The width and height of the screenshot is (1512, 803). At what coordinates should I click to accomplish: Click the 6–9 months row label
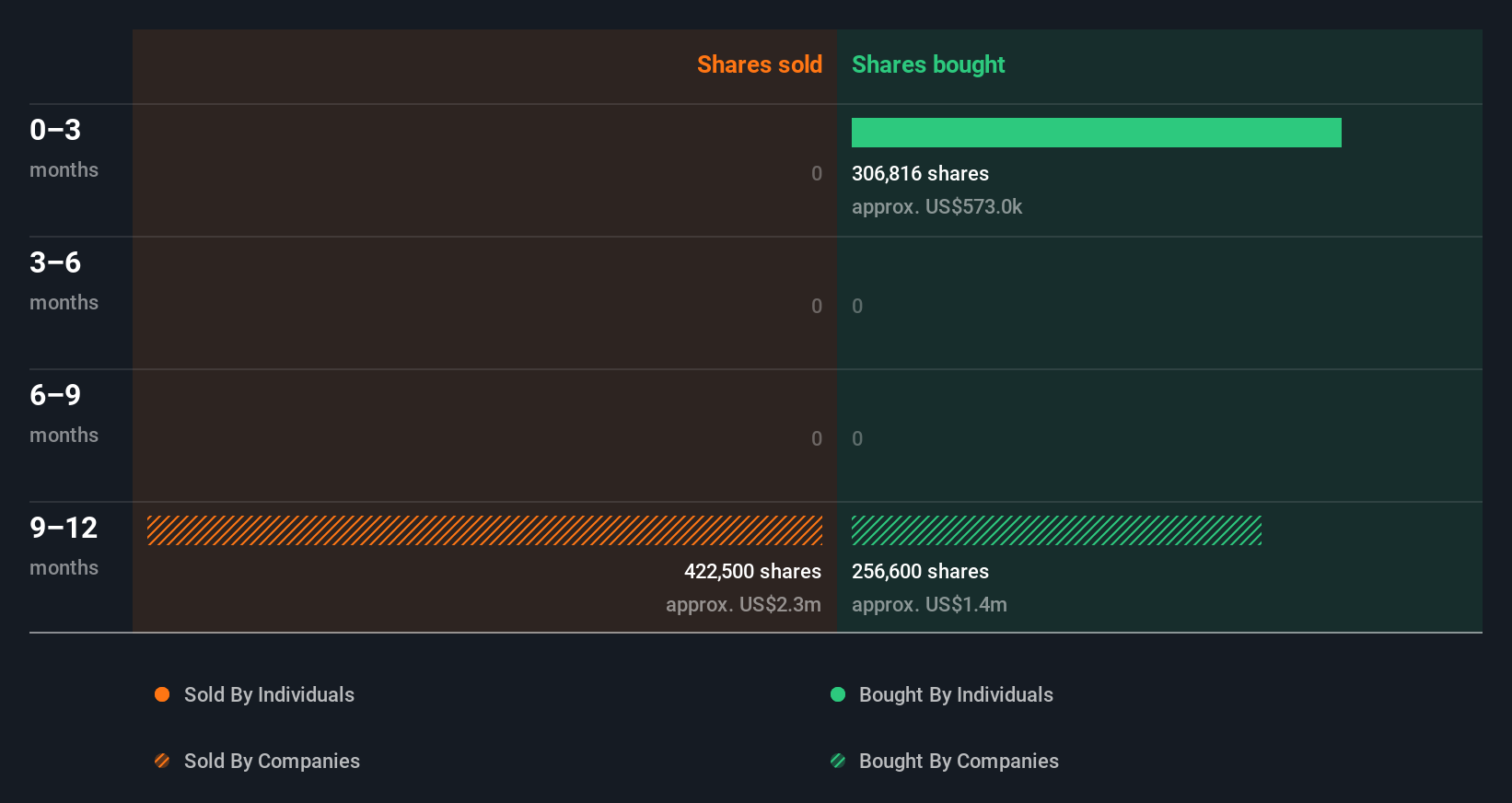(64, 413)
